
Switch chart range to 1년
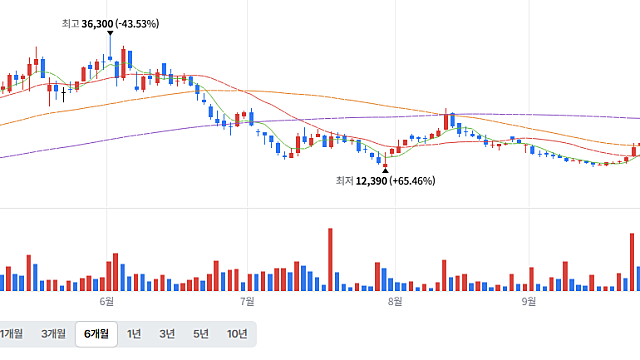134,334
